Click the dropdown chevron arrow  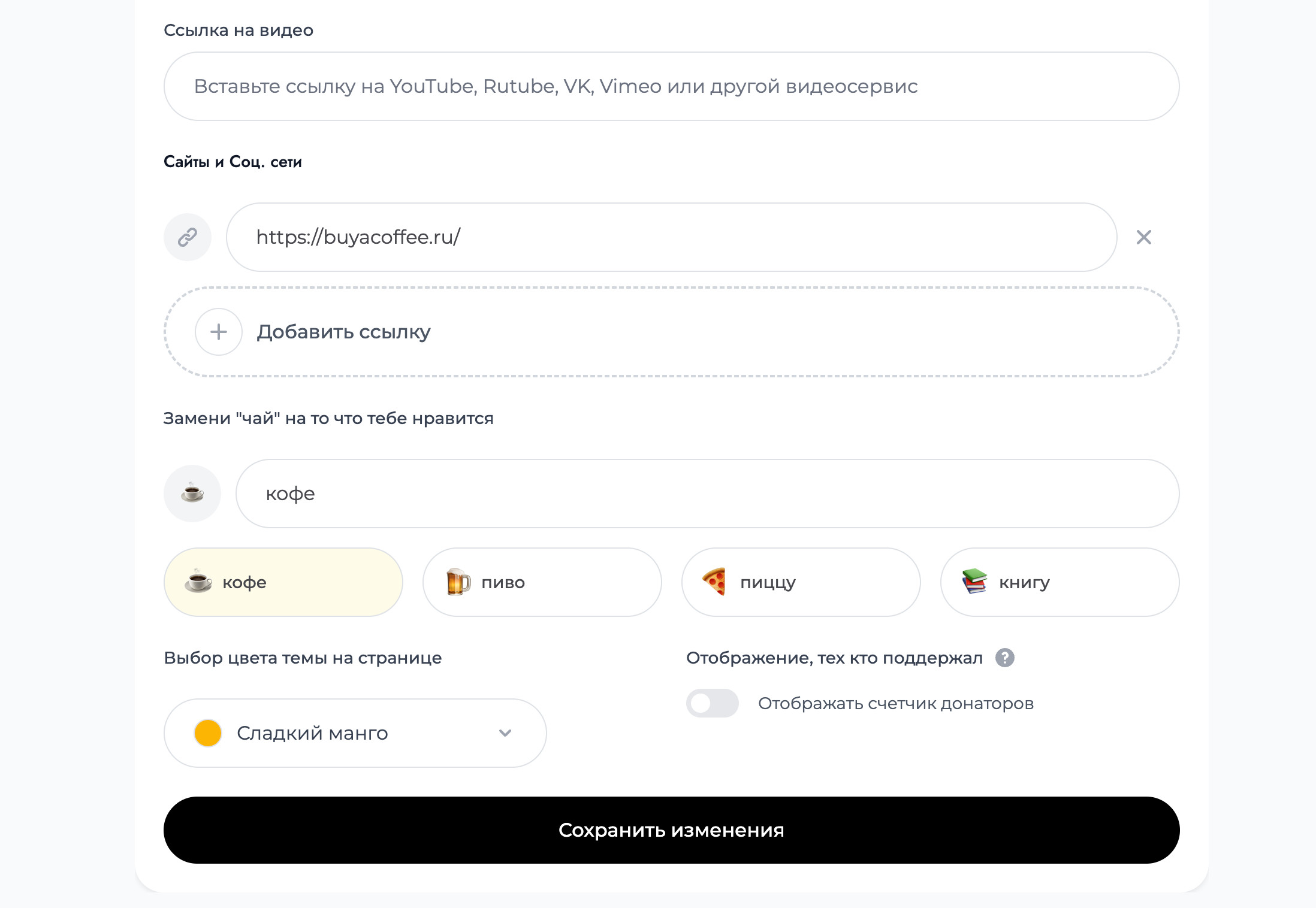click(505, 733)
